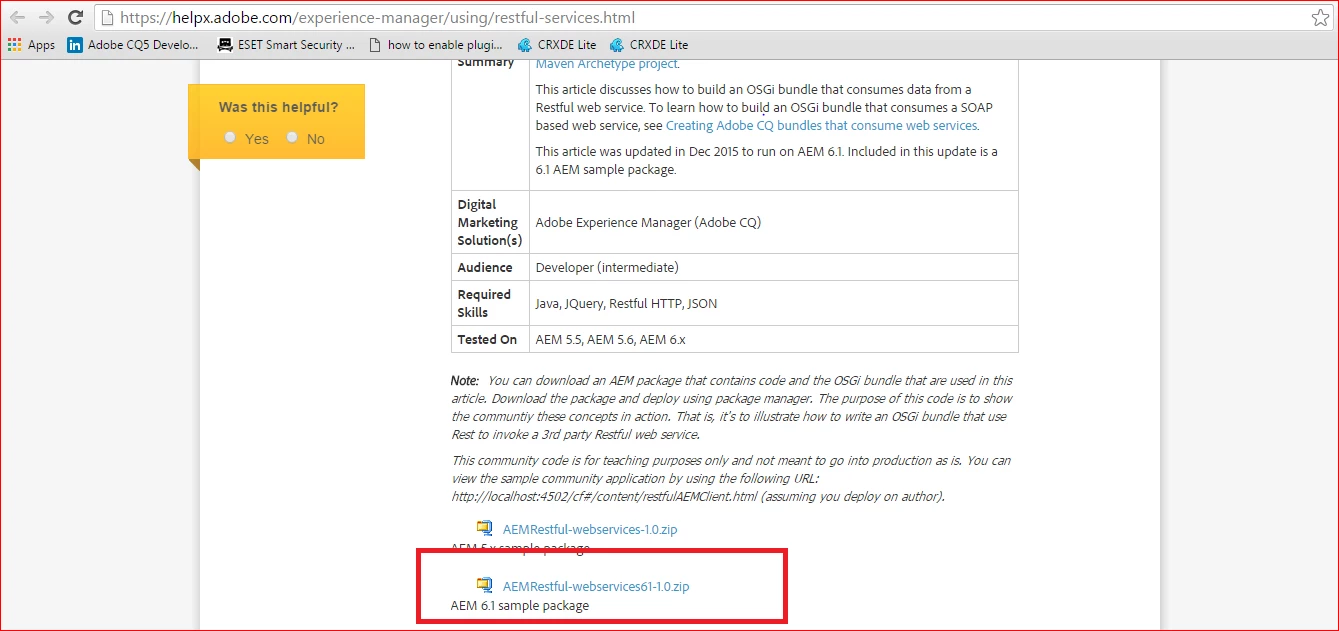The height and width of the screenshot is (631, 1339).
Task: Open the Maven Archetype project link
Action: click(x=607, y=64)
